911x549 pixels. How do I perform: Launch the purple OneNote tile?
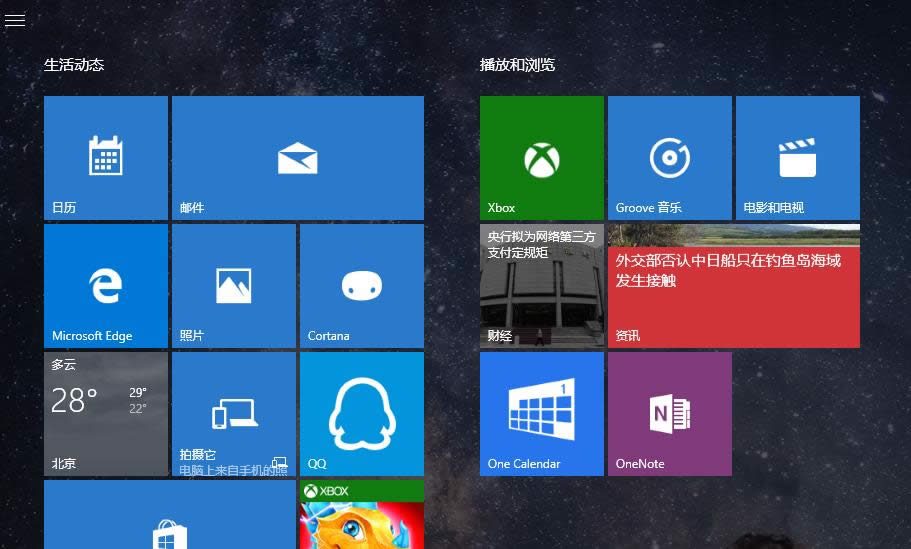point(670,413)
